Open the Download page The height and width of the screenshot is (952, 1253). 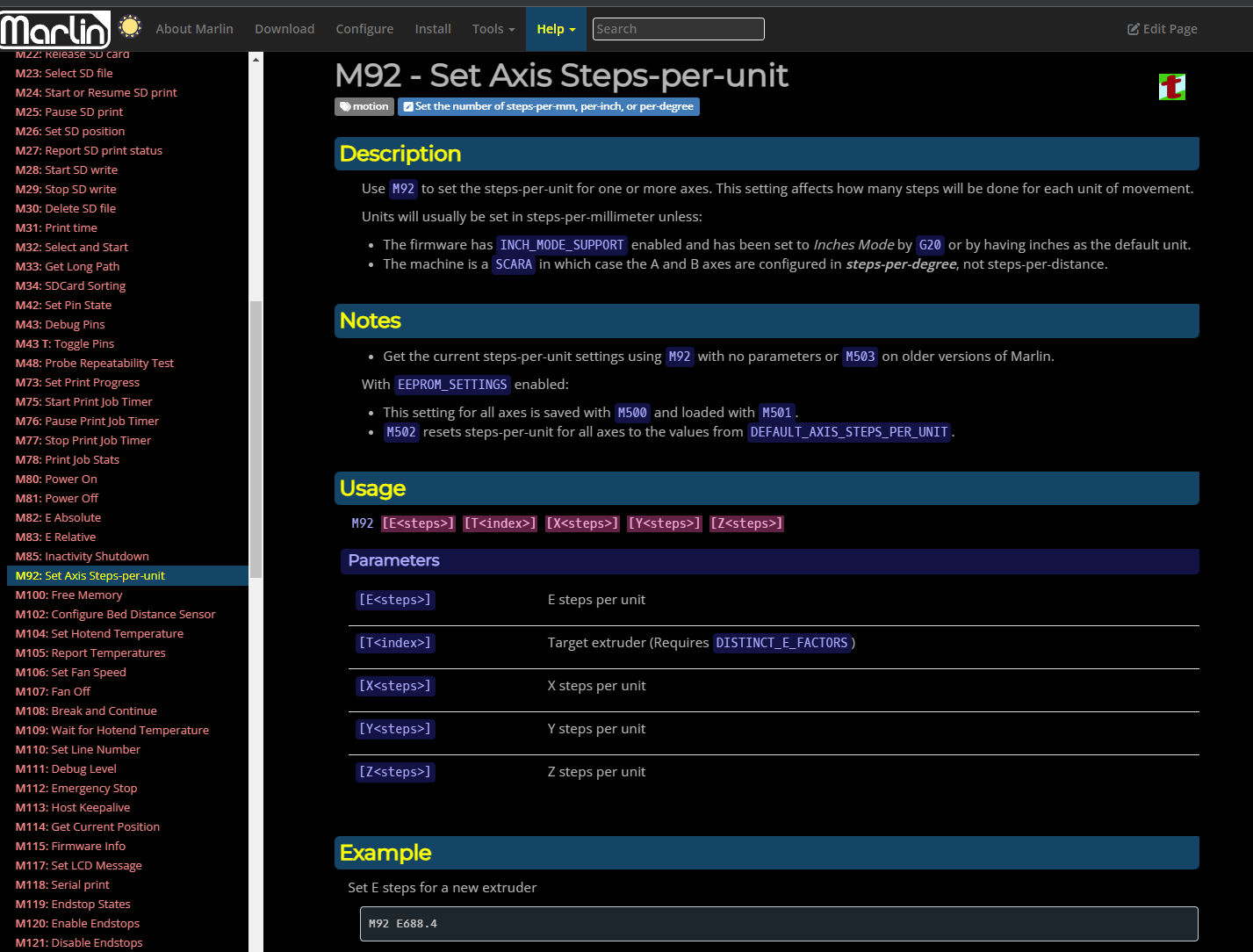284,29
